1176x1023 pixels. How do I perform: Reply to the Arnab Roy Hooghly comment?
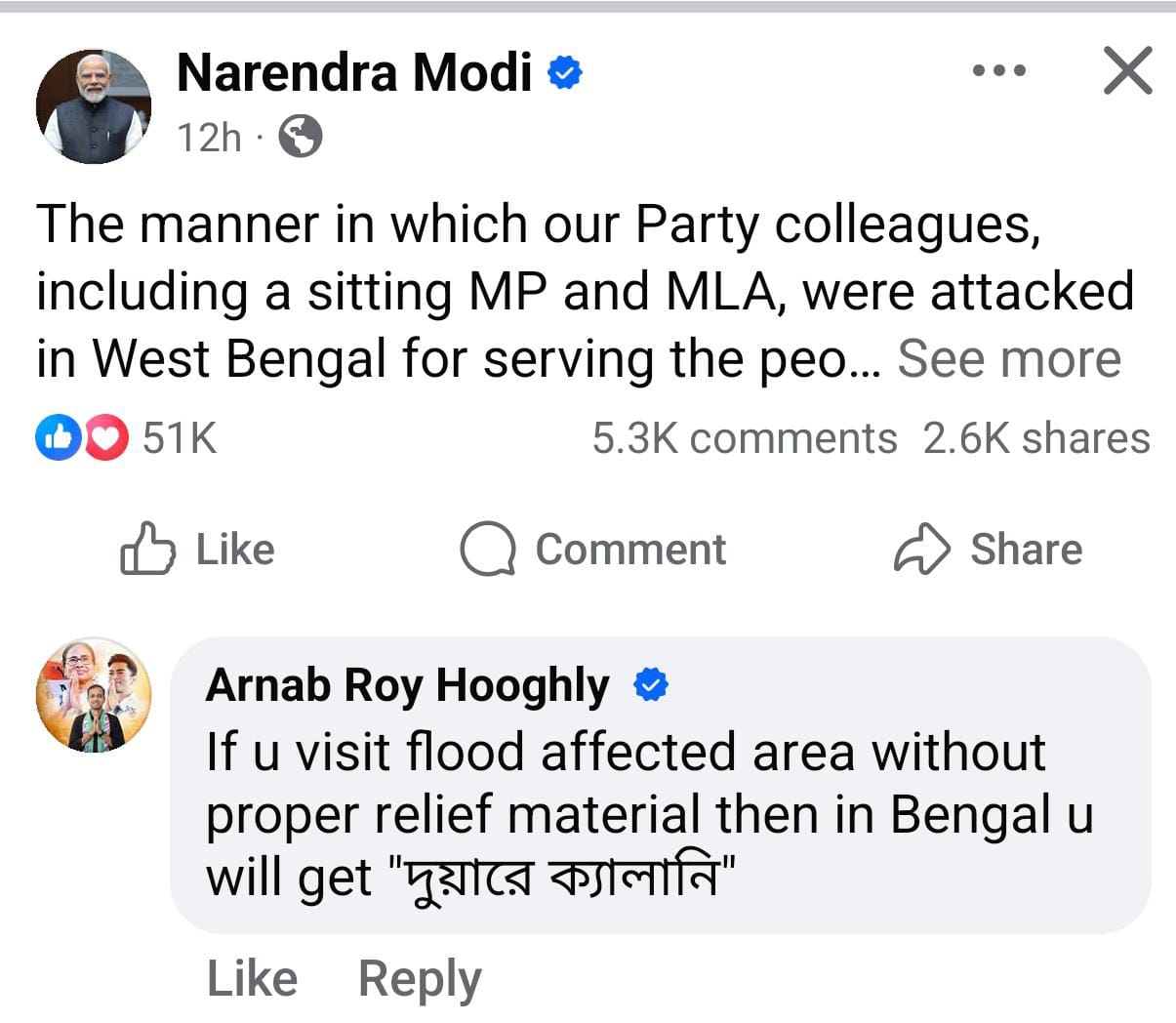point(420,978)
